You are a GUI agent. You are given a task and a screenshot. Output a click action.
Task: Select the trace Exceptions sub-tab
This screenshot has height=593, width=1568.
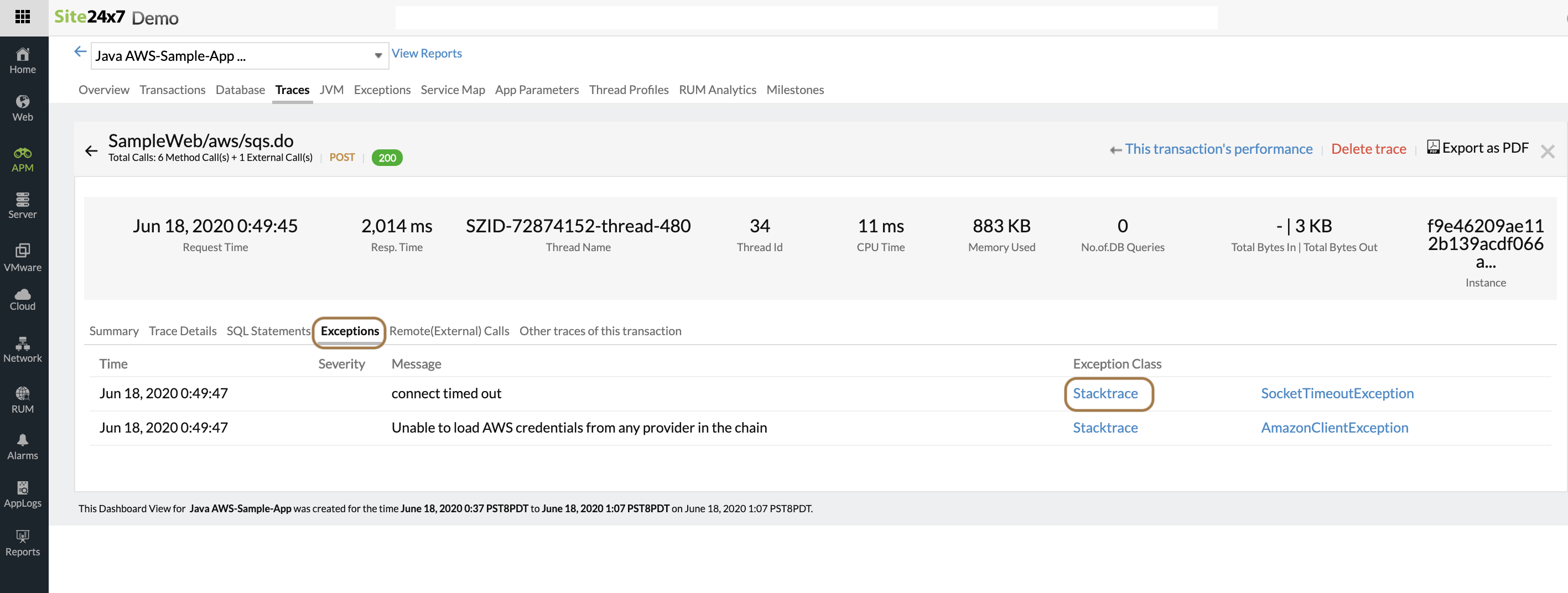coord(350,331)
